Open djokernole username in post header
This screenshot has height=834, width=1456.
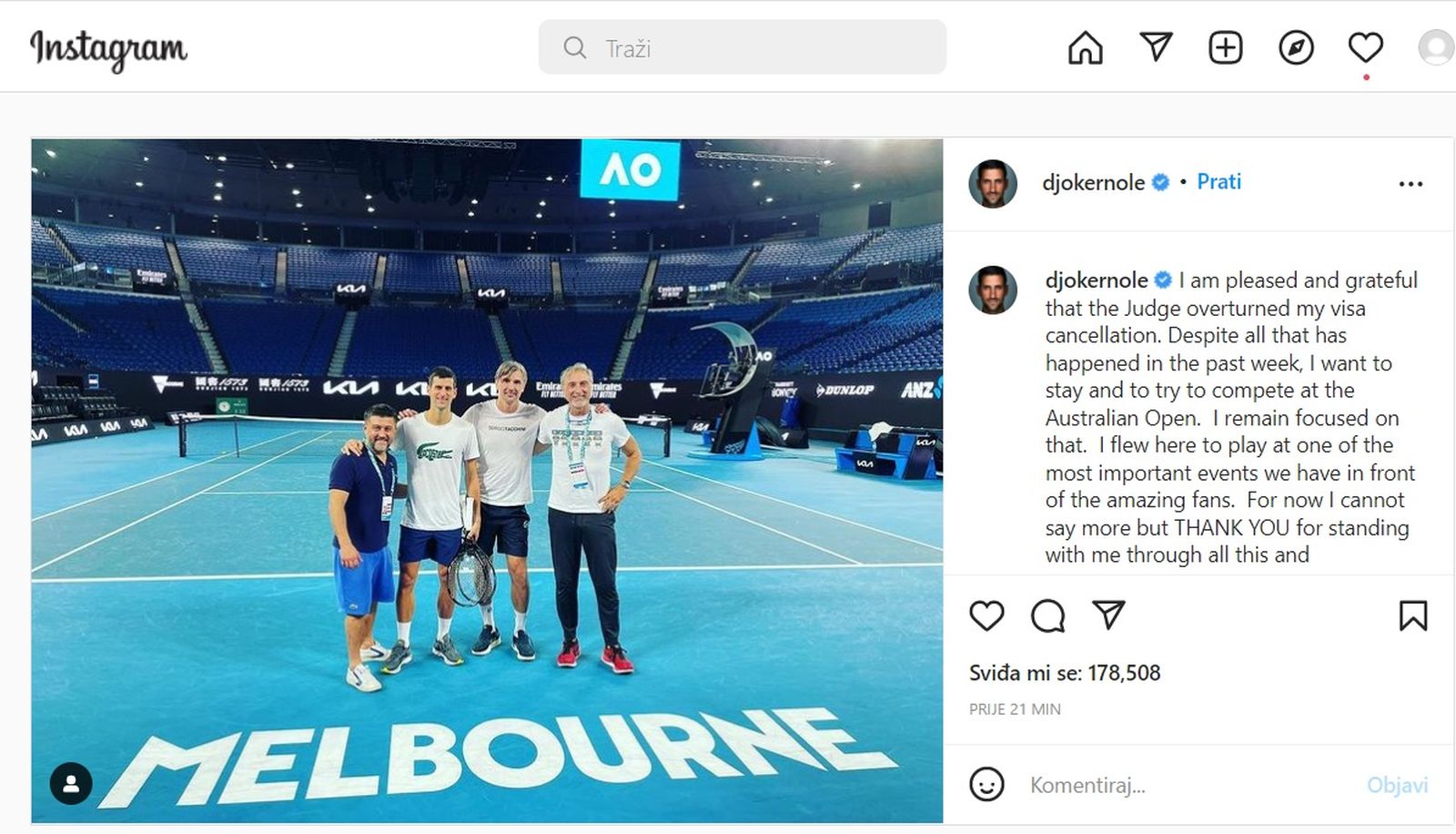point(1093,183)
